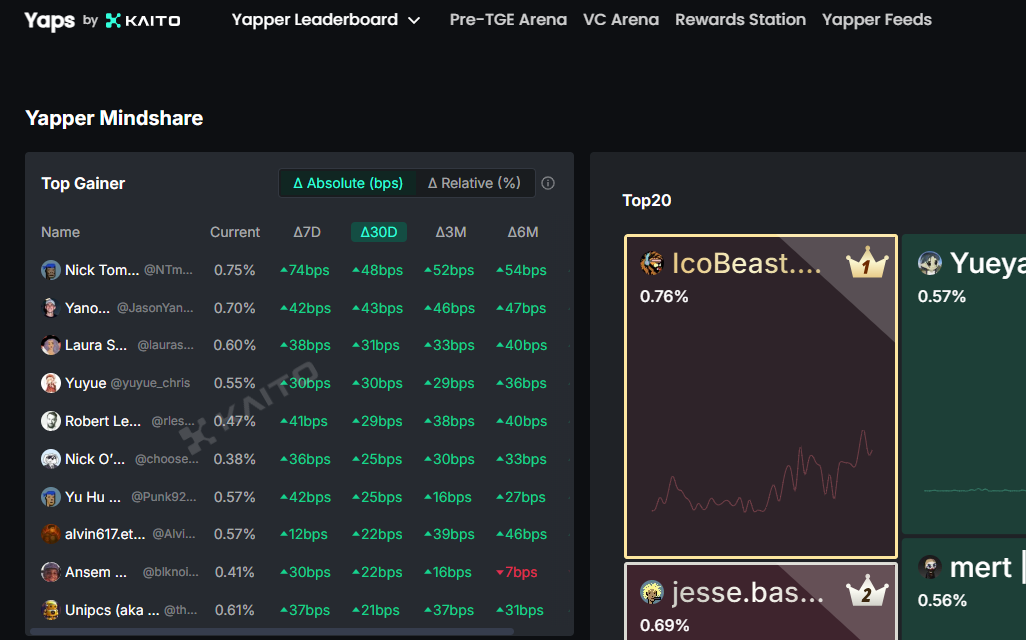Click the gold crown rank 1 badge
Screen dimensions: 1026x640
(x=866, y=265)
